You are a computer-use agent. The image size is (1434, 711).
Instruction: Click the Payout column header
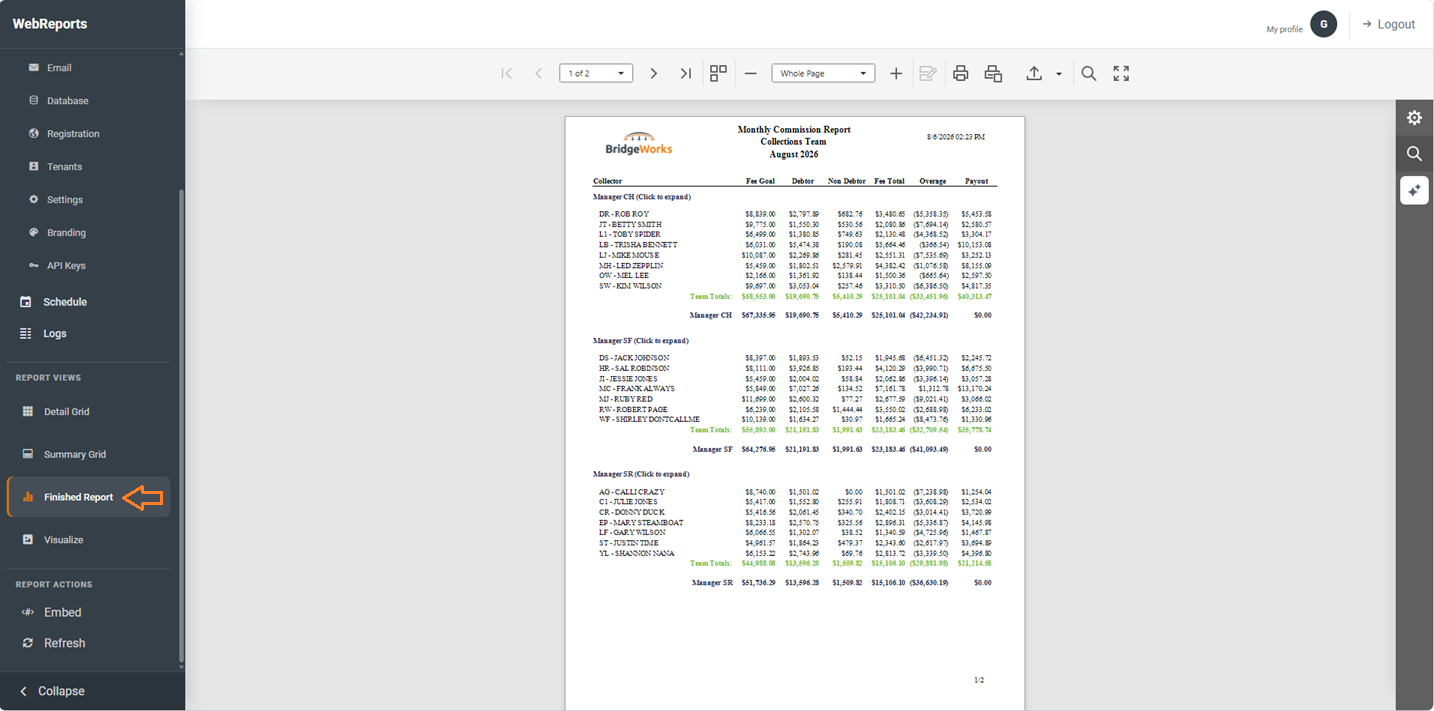(x=977, y=181)
